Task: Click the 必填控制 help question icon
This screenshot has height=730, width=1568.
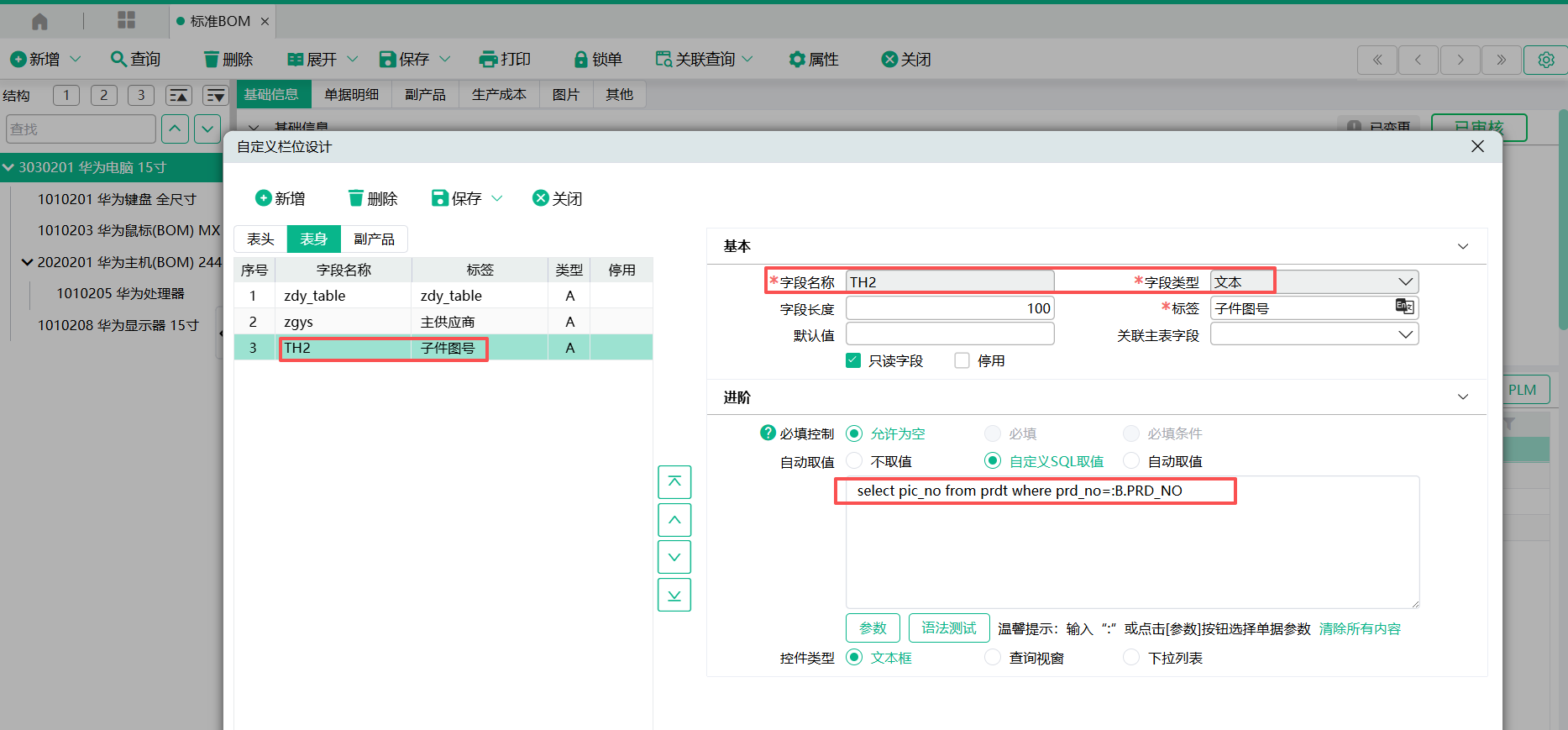Action: coord(768,433)
